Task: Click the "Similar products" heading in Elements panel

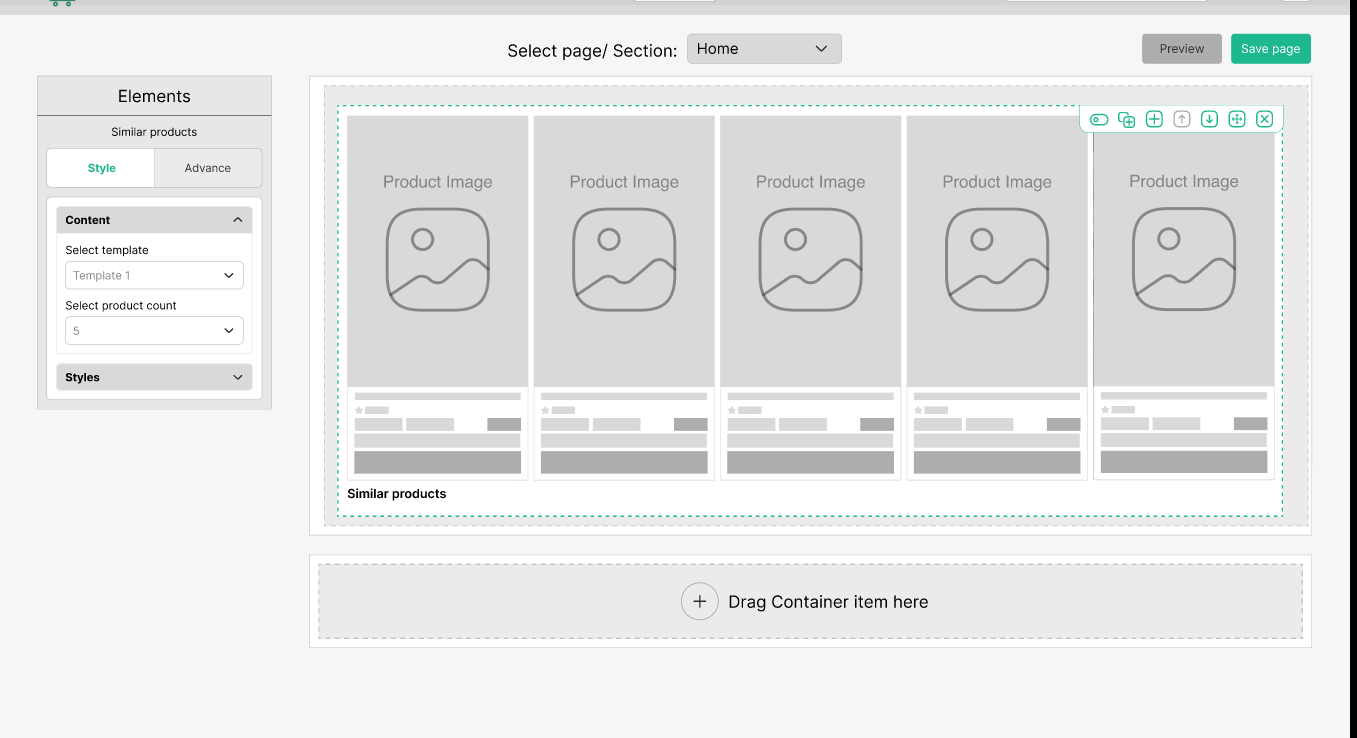Action: point(154,132)
